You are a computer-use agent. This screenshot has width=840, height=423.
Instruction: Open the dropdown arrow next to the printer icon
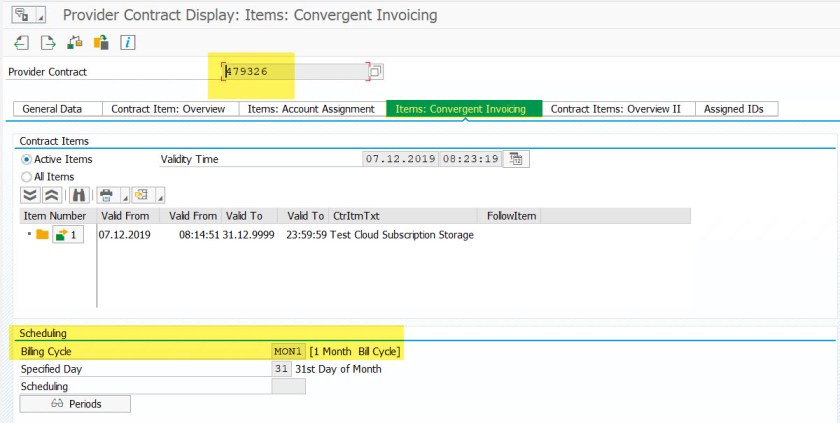point(125,195)
